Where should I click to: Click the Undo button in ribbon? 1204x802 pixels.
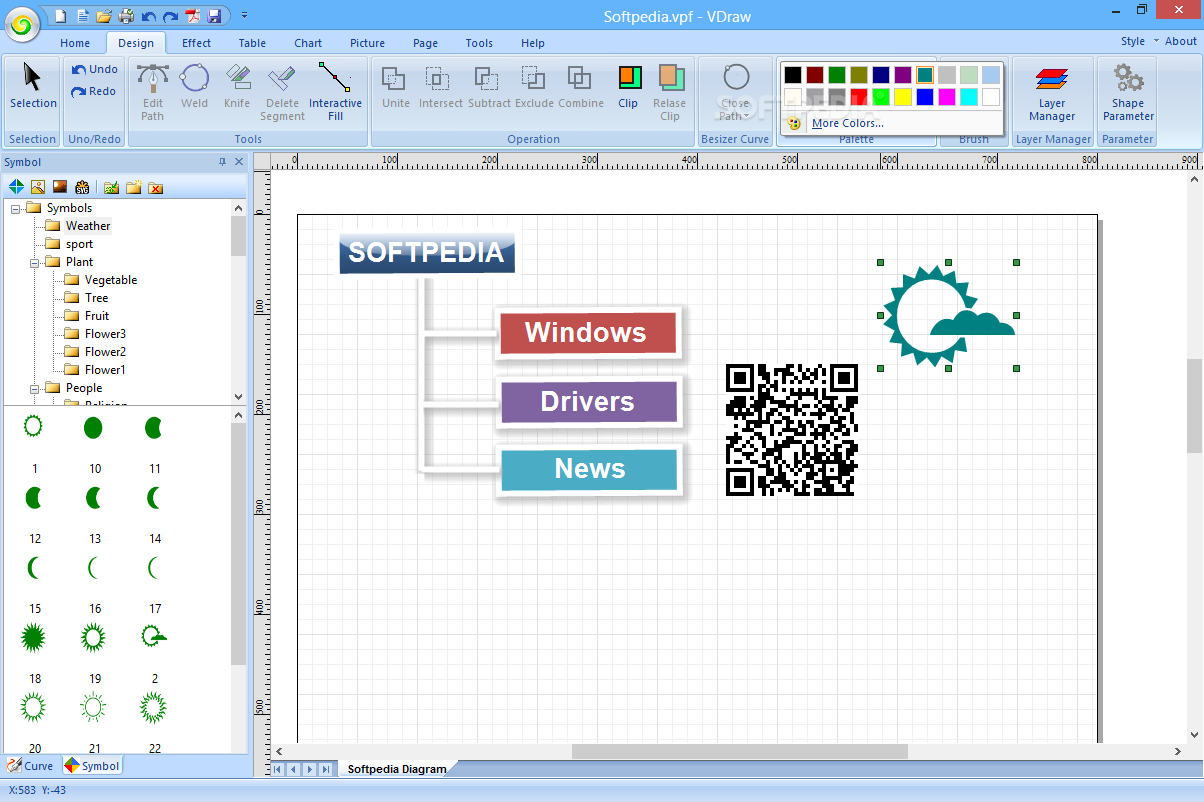click(x=94, y=69)
